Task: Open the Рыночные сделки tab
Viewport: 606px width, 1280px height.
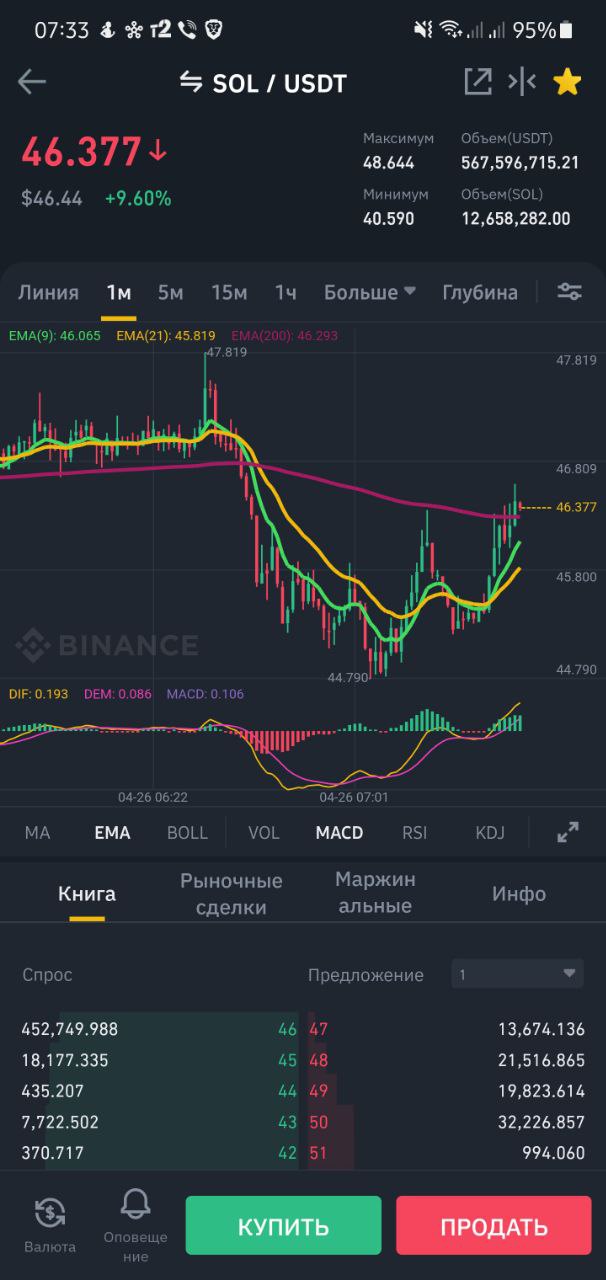Action: click(231, 894)
